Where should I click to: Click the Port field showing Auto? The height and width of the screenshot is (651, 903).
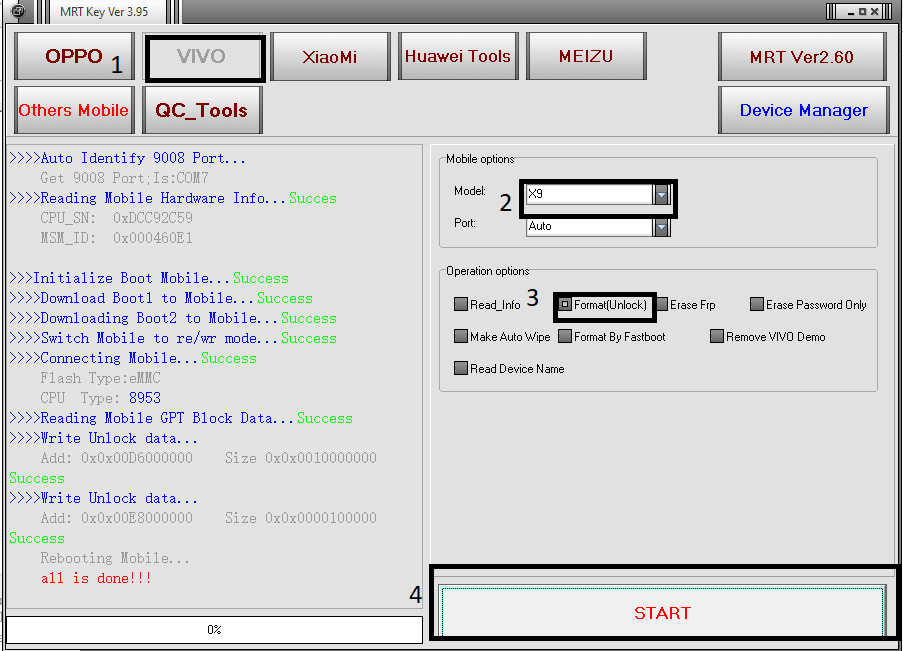[589, 227]
